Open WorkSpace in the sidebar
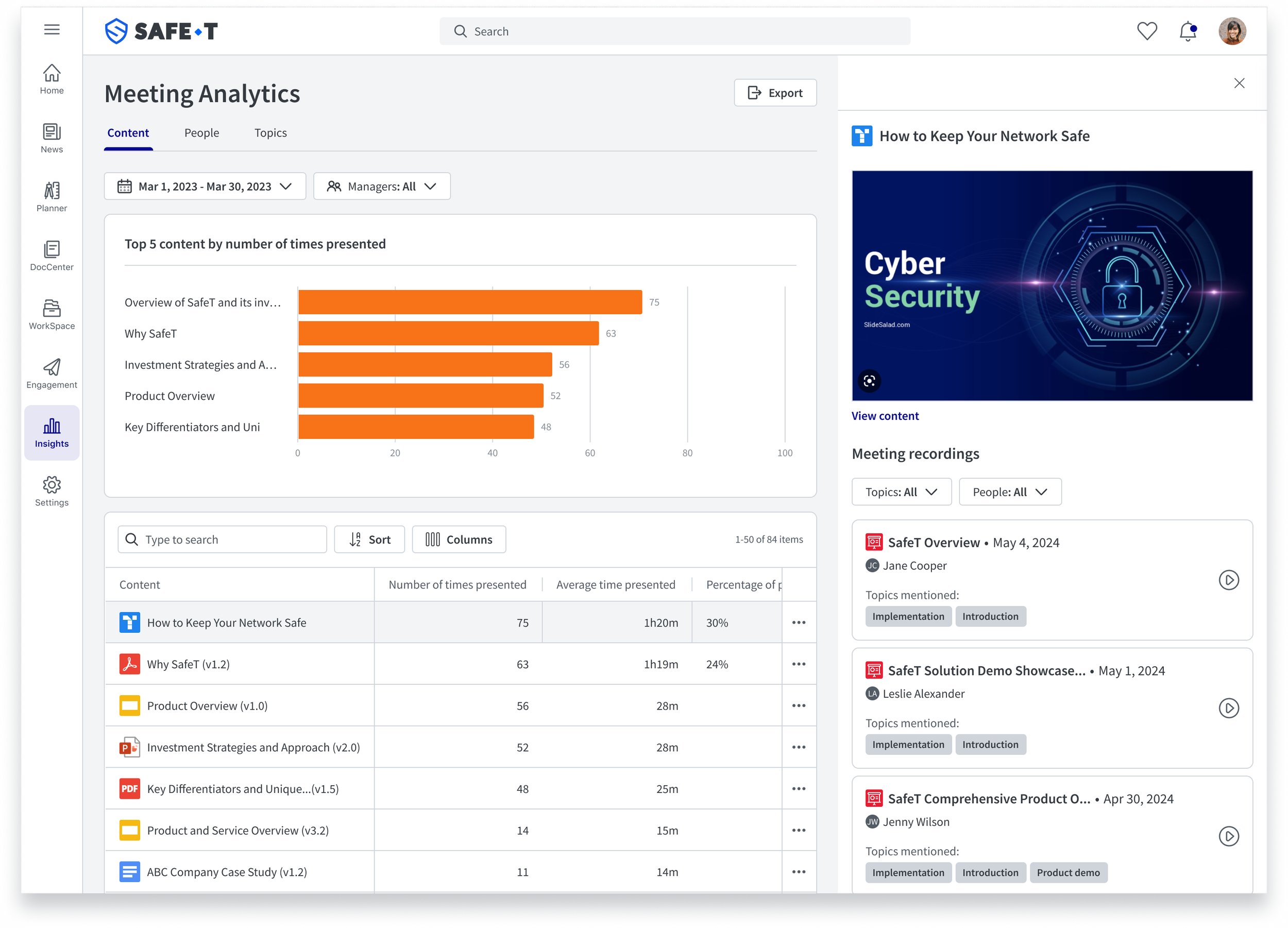Screen dimensions: 1288x928 point(52,314)
